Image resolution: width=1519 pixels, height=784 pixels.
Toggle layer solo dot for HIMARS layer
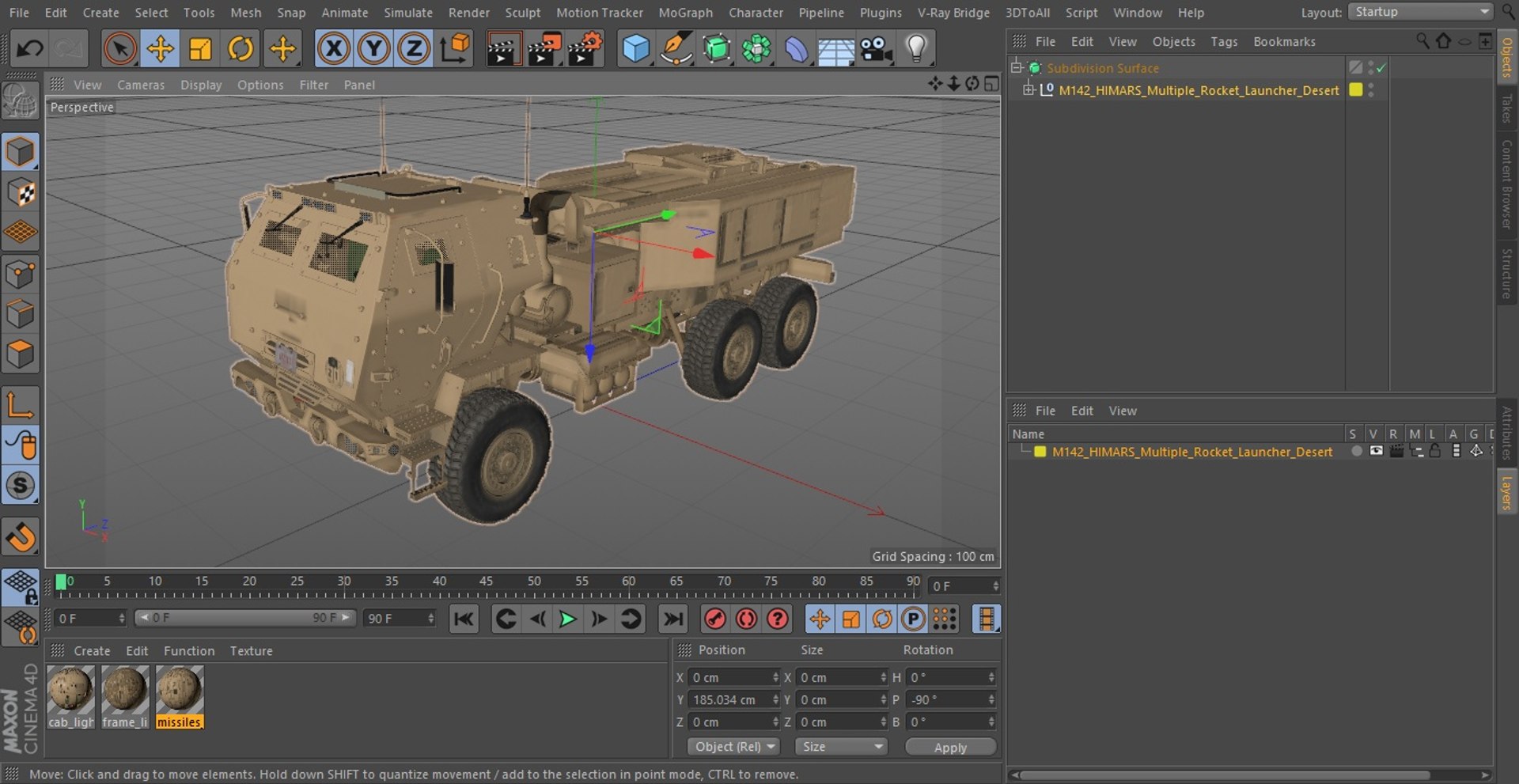click(1357, 451)
